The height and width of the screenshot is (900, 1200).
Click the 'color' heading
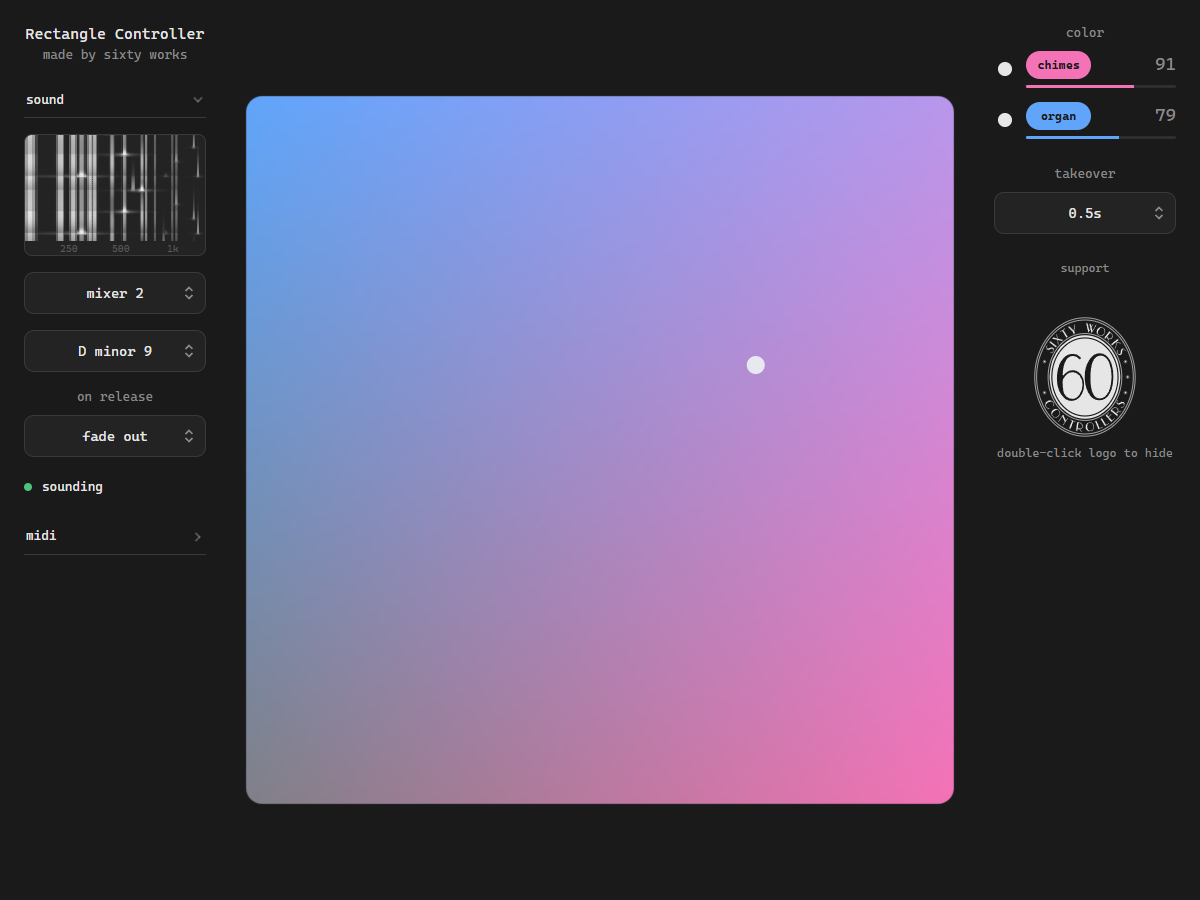tap(1085, 33)
